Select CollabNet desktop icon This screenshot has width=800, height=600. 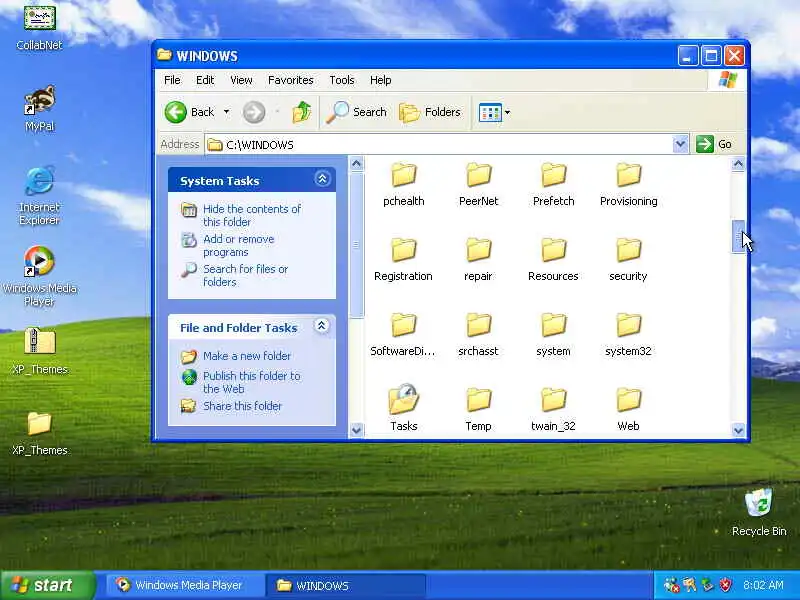tap(39, 28)
